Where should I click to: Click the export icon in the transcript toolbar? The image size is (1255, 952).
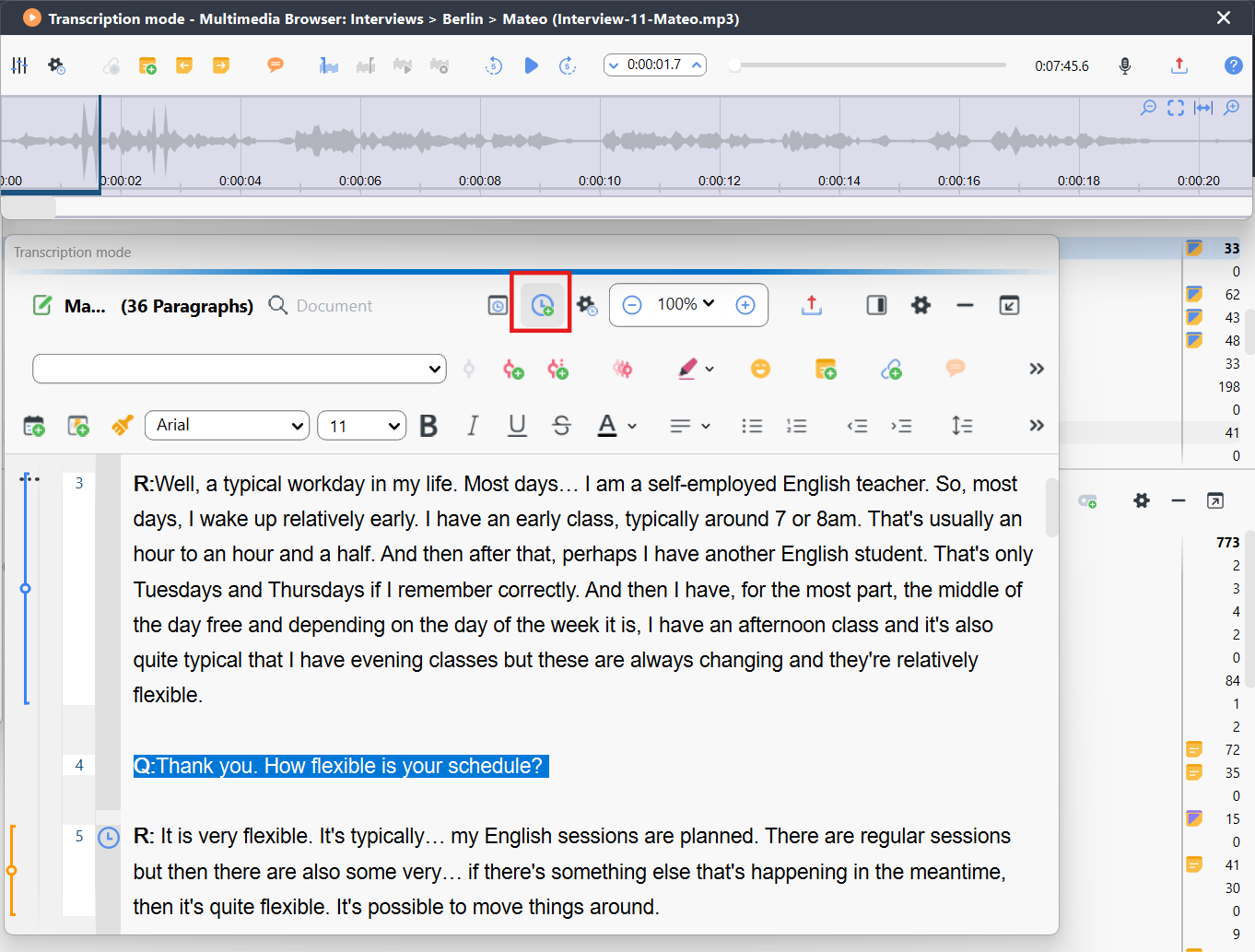coord(811,305)
